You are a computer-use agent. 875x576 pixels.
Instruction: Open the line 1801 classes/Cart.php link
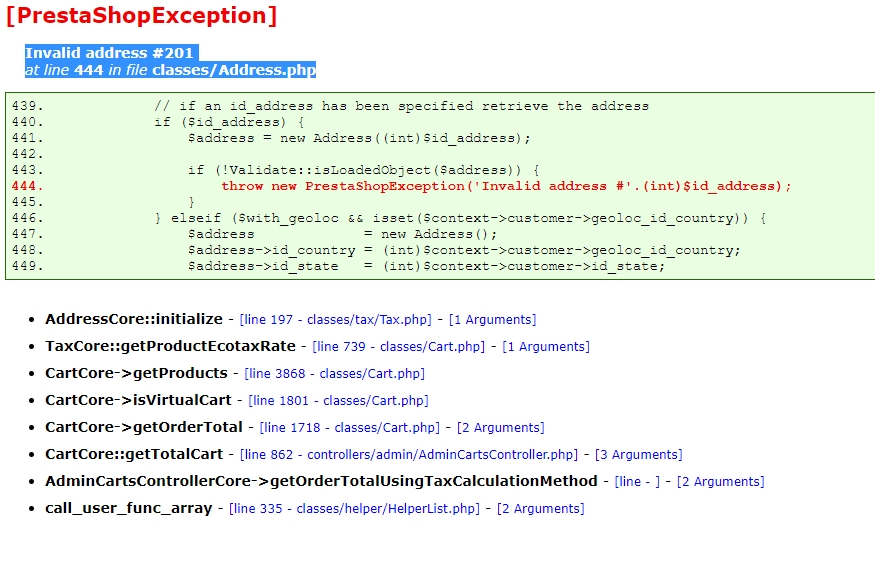pos(338,400)
